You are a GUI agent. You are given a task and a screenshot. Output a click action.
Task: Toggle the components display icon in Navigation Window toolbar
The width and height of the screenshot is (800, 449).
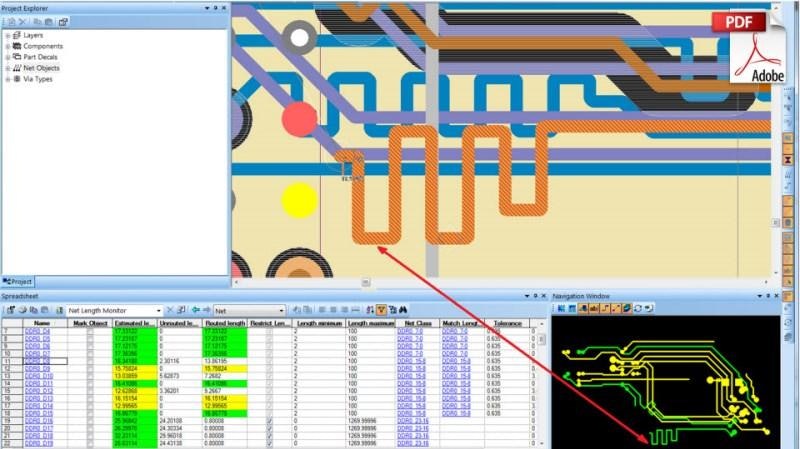tap(594, 309)
